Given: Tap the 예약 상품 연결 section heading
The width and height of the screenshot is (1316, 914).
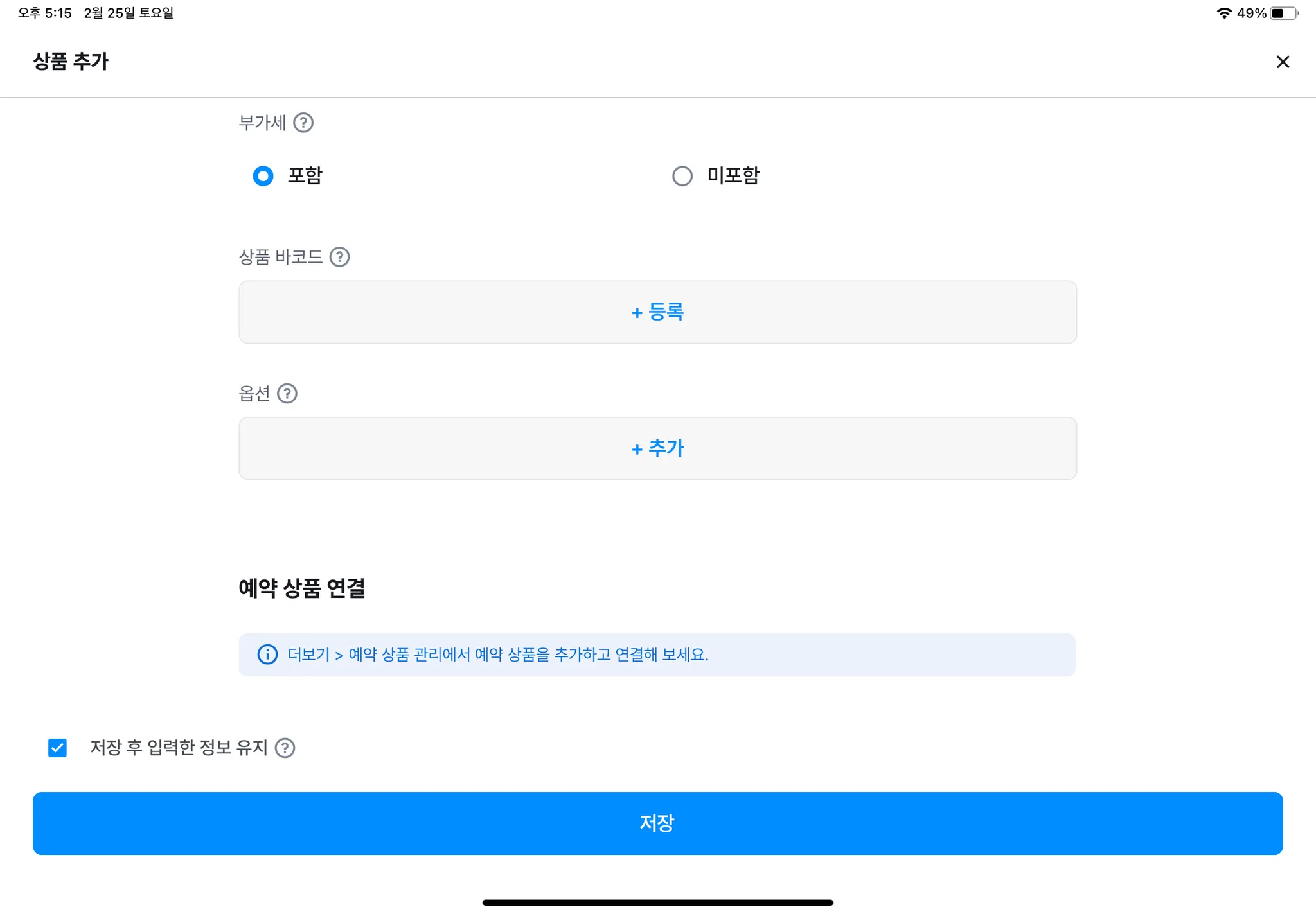Looking at the screenshot, I should (301, 588).
